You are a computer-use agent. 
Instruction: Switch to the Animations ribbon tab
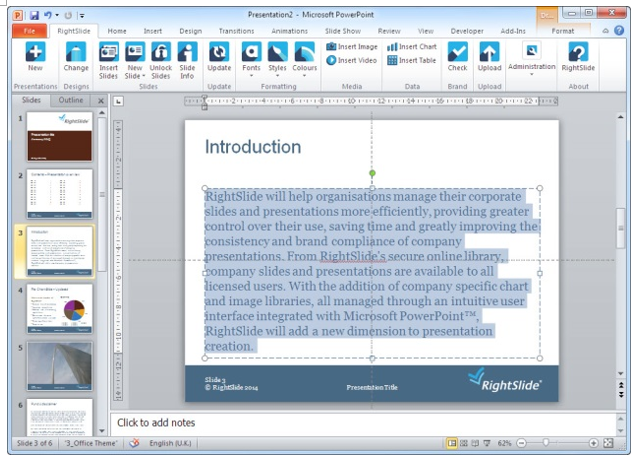point(289,31)
